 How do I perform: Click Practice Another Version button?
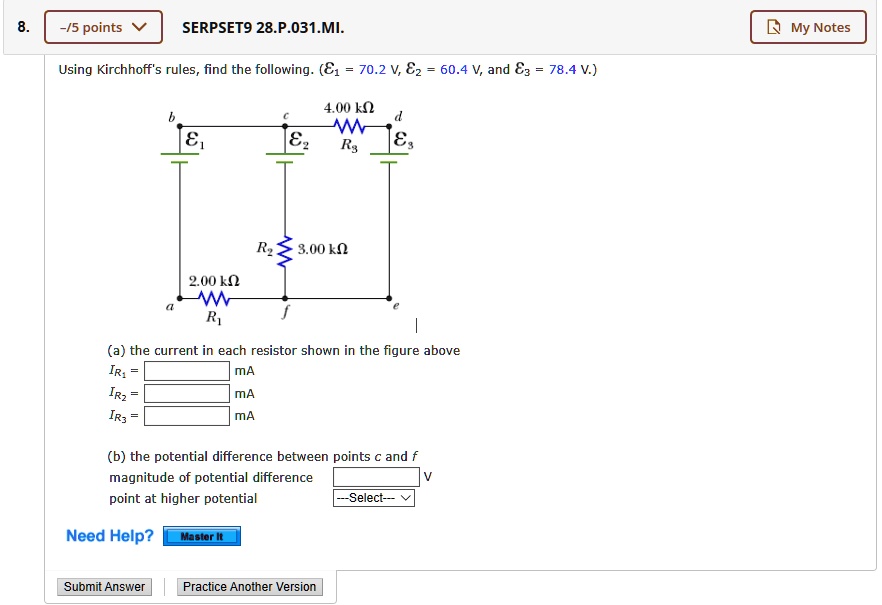pos(250,586)
